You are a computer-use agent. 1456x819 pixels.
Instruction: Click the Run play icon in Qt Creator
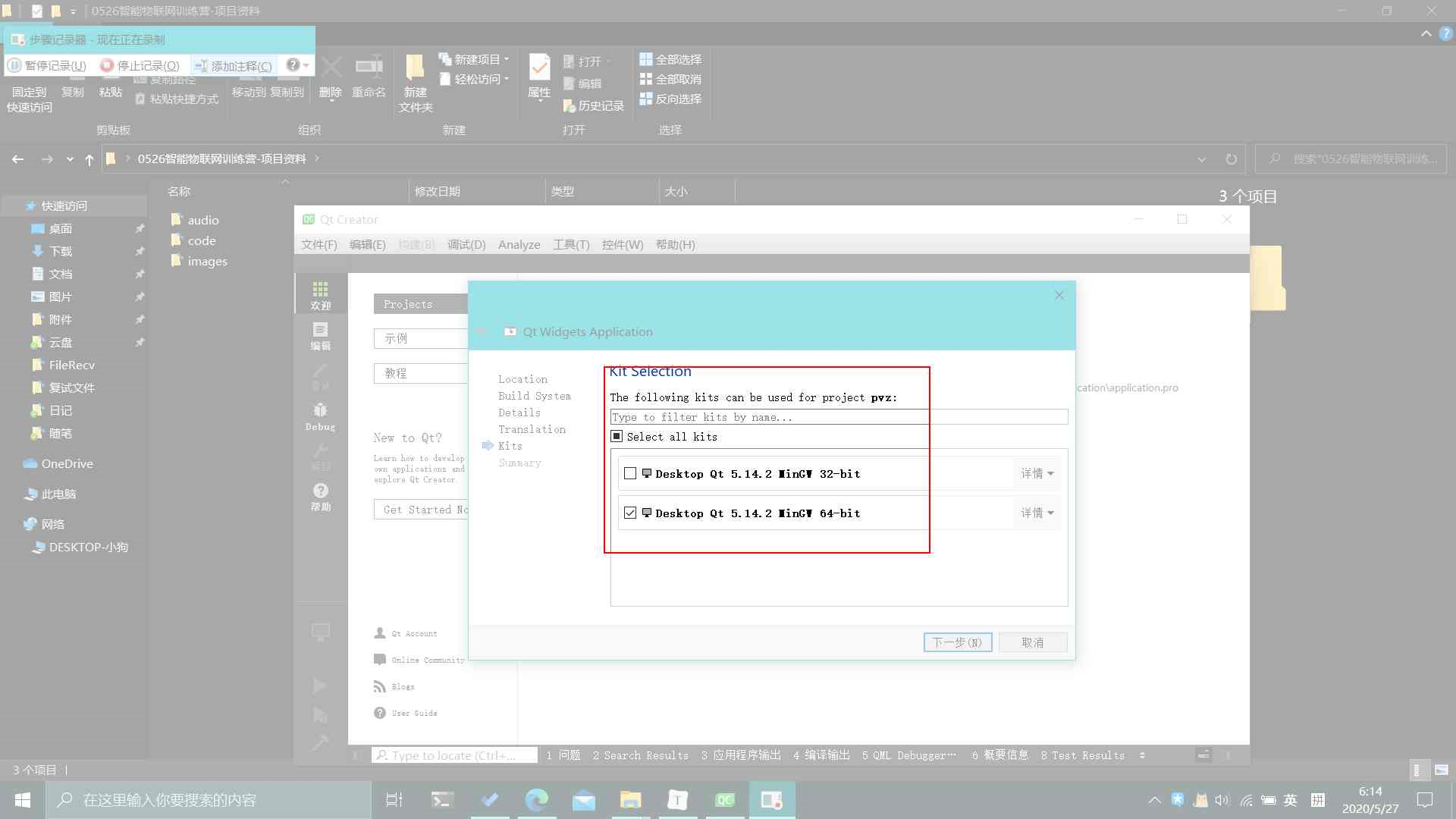[x=320, y=686]
